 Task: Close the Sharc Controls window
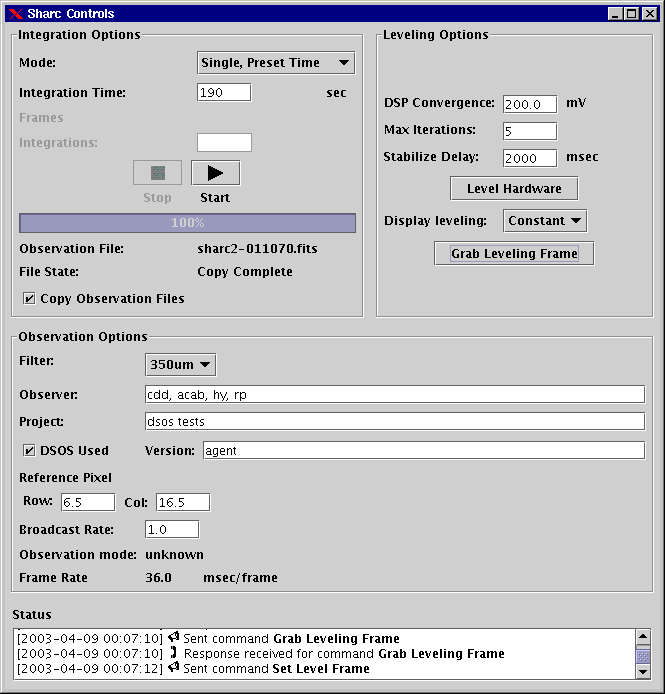pos(649,14)
